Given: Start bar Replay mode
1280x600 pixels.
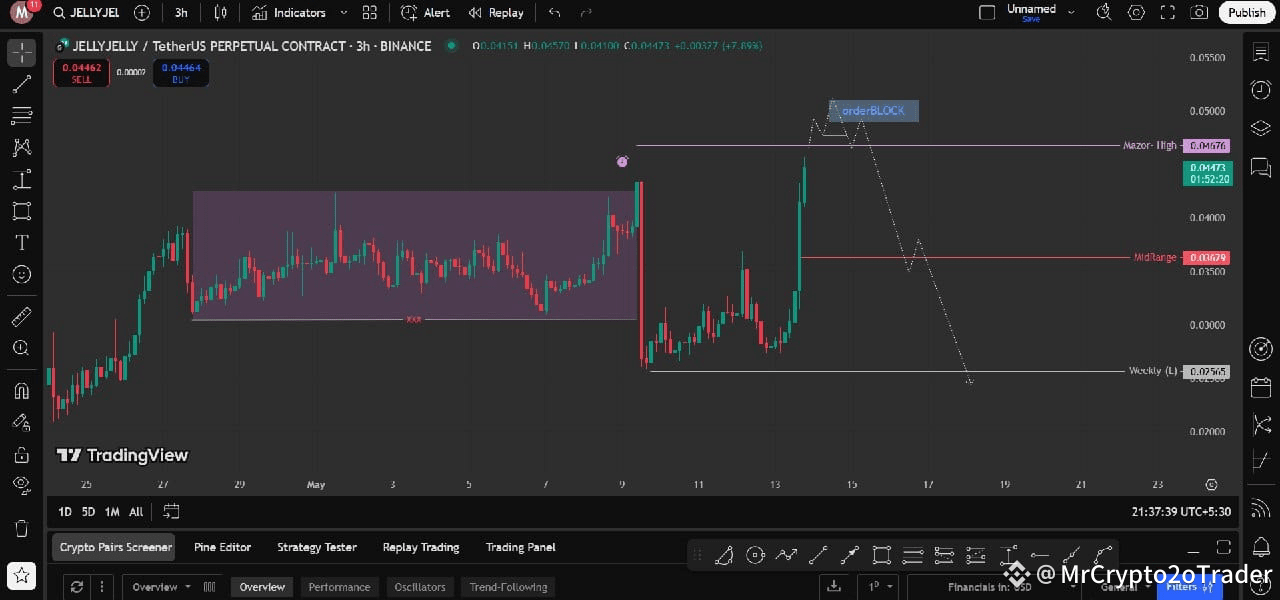Looking at the screenshot, I should (495, 13).
